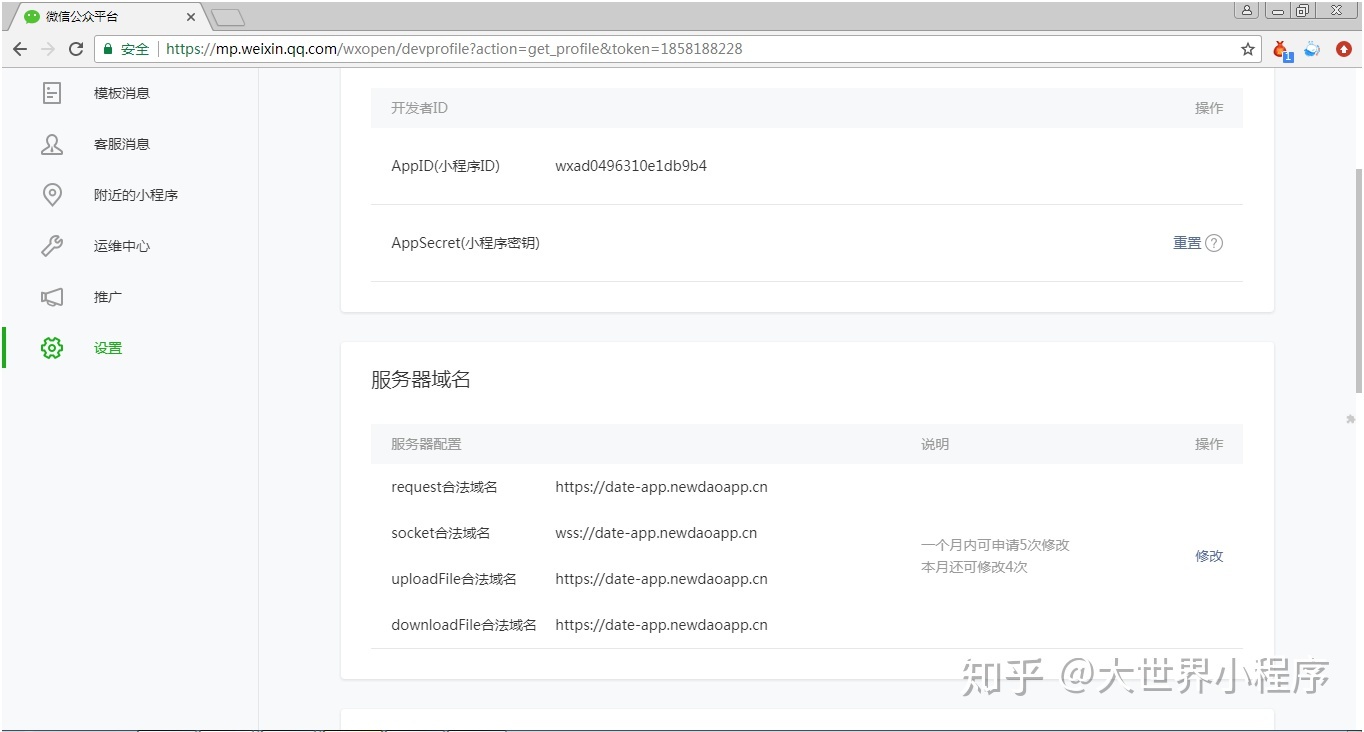Click the profile icon in title bar
The width and height of the screenshot is (1364, 732).
coord(1247,10)
